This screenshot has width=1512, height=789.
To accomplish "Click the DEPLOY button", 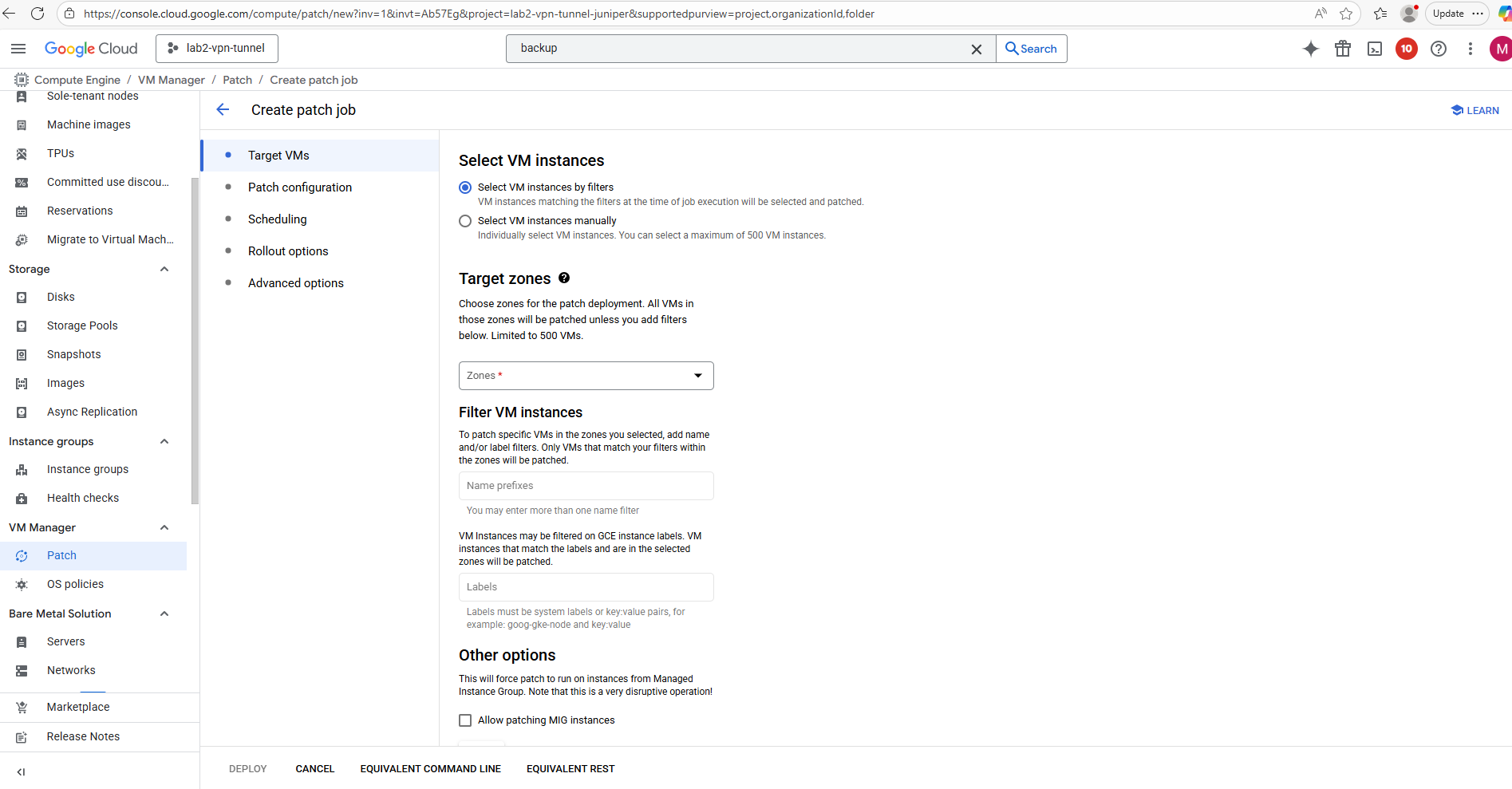I will point(248,769).
